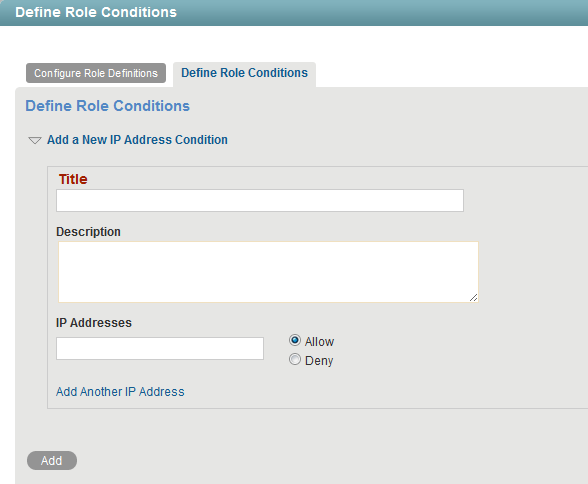
Task: Switch to Configure Role Definitions tab
Action: pyautogui.click(x=96, y=73)
